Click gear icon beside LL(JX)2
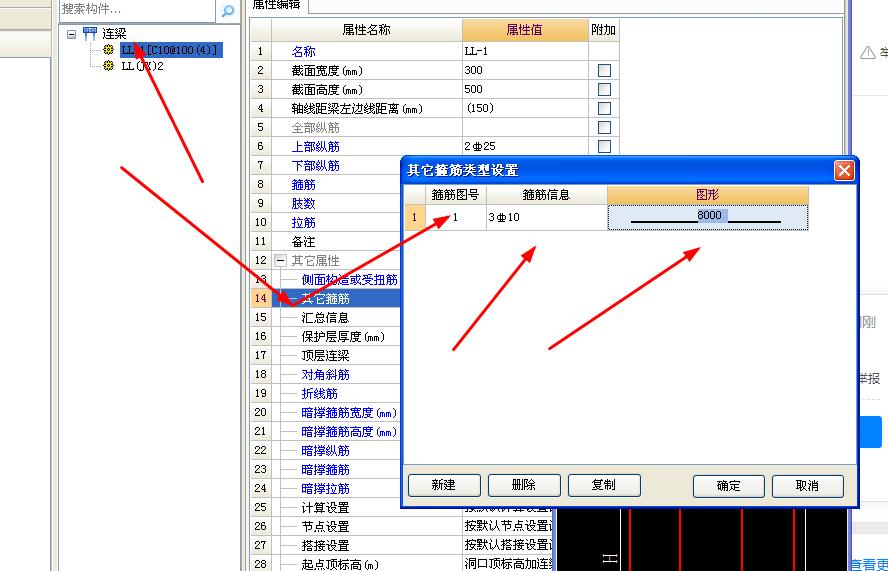 pyautogui.click(x=108, y=66)
